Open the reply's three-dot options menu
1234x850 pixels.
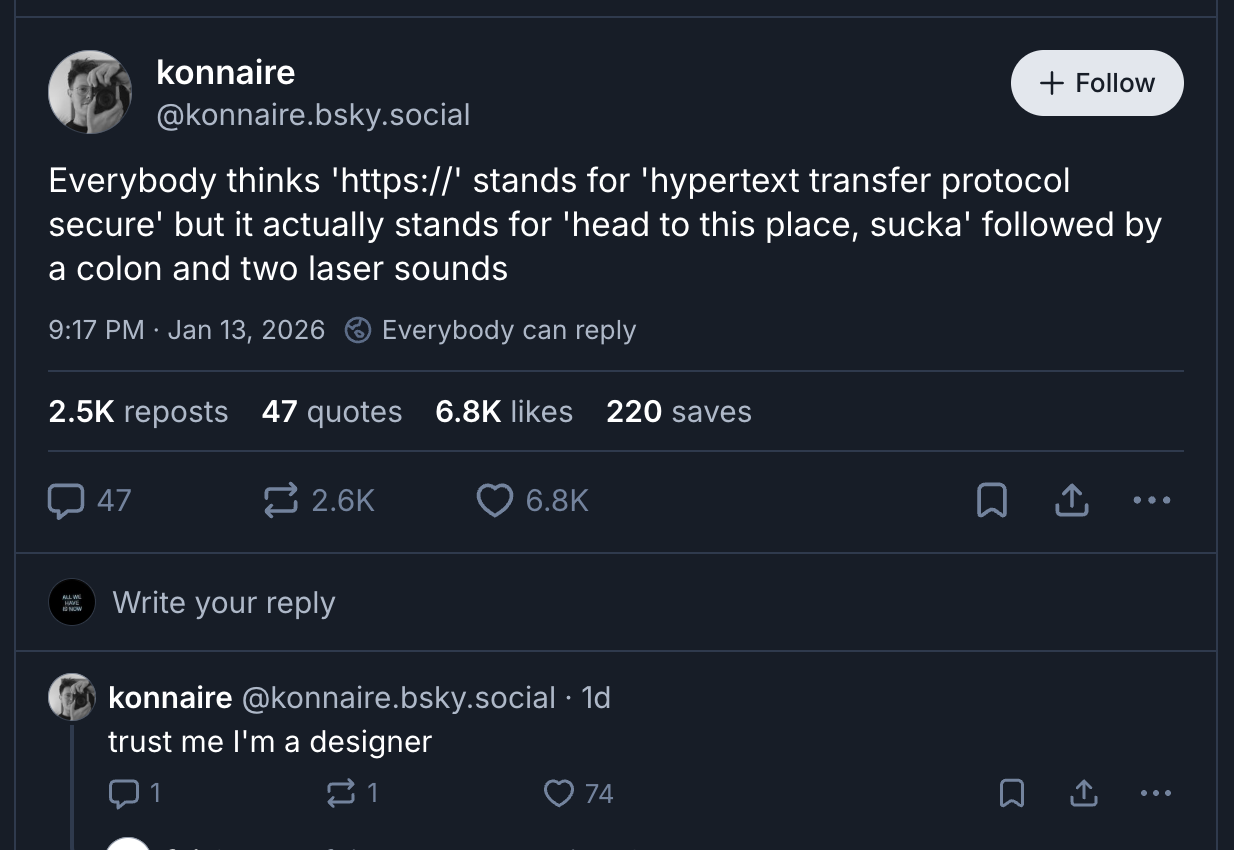pyautogui.click(x=1154, y=793)
